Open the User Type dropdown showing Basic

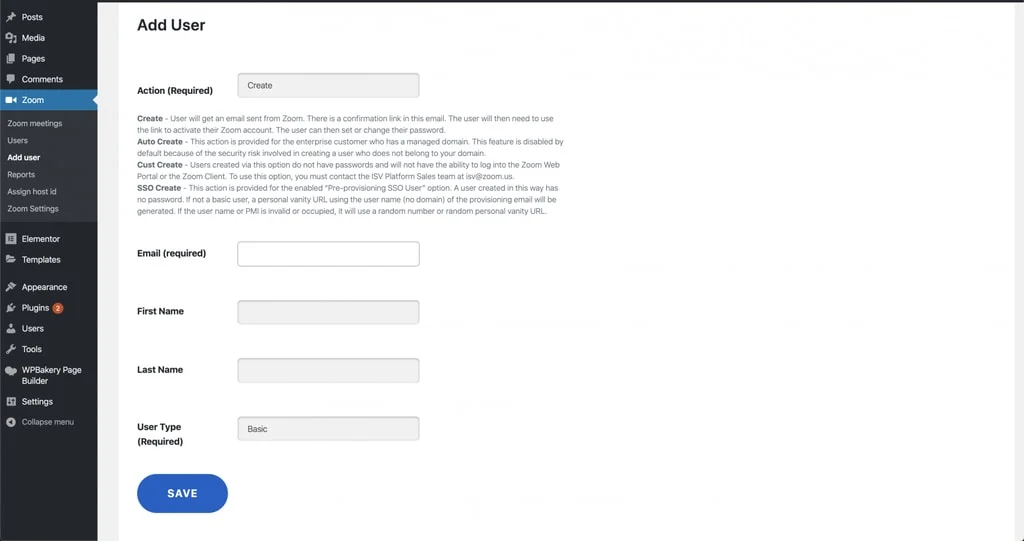[328, 429]
